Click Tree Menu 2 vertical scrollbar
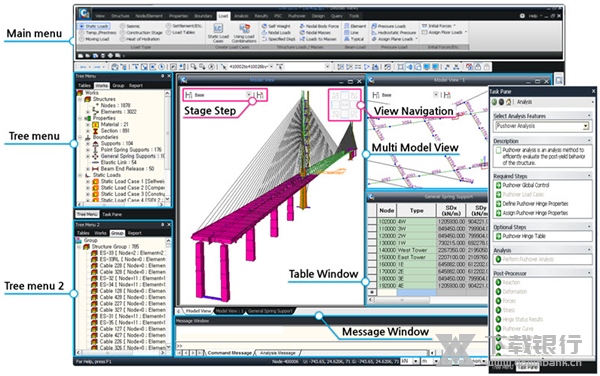 pos(168,293)
